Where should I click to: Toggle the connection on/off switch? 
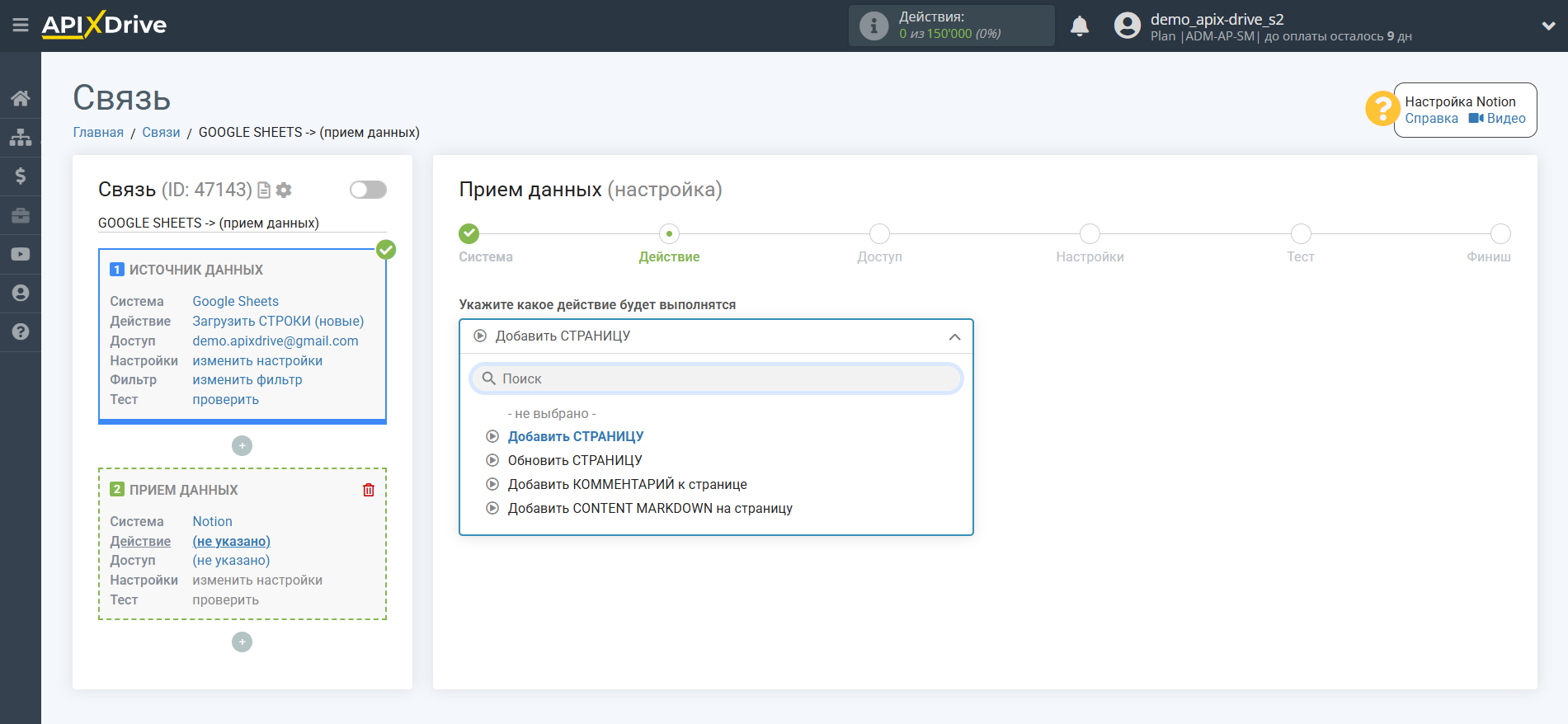coord(368,190)
